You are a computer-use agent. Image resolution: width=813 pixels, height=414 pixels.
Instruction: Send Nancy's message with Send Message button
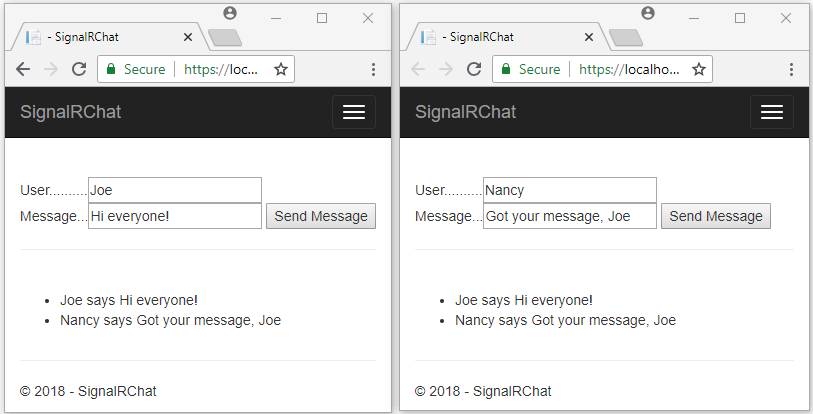coord(716,216)
